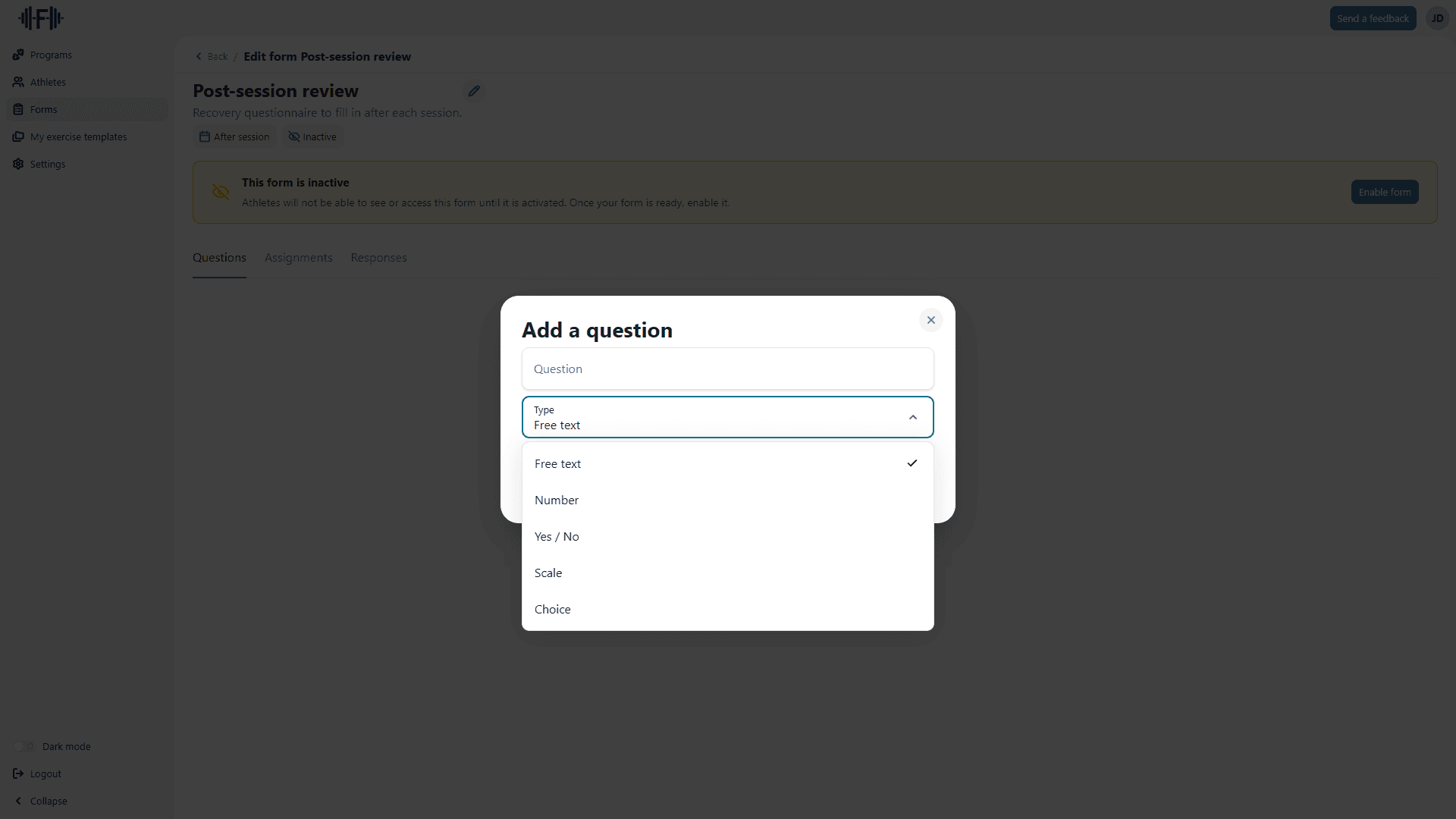Screen dimensions: 1456x819
Task: Open My exercise templates
Action: (x=78, y=136)
